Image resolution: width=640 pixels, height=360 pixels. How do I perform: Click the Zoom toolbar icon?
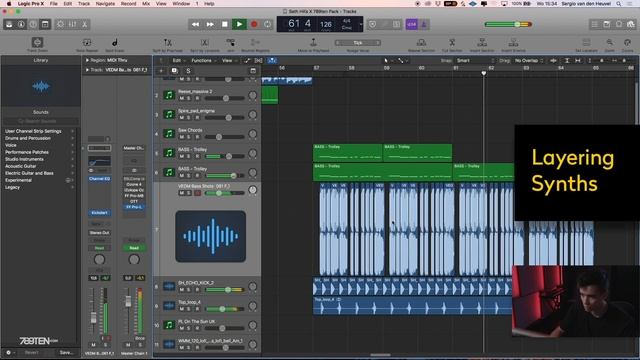609,42
